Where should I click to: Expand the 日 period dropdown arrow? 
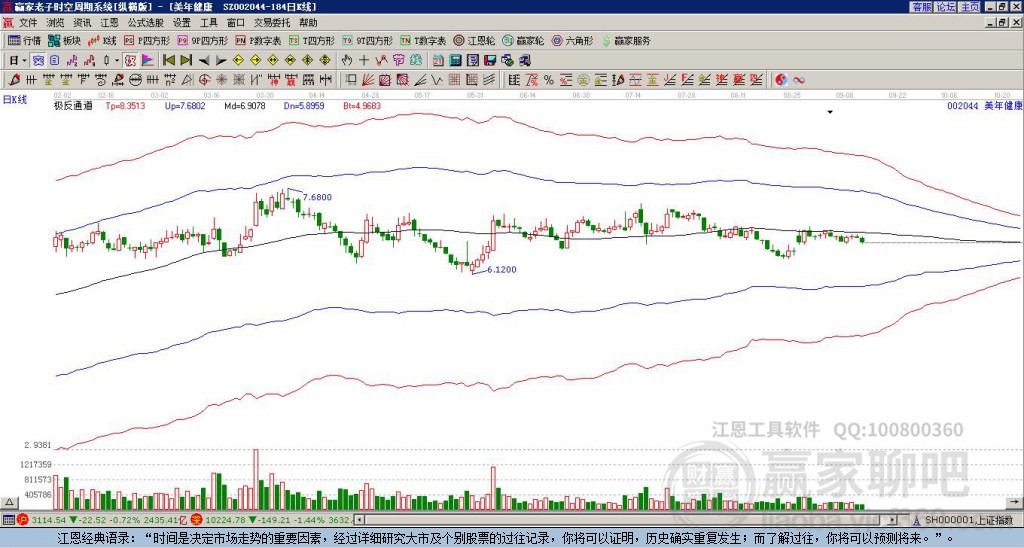24,61
